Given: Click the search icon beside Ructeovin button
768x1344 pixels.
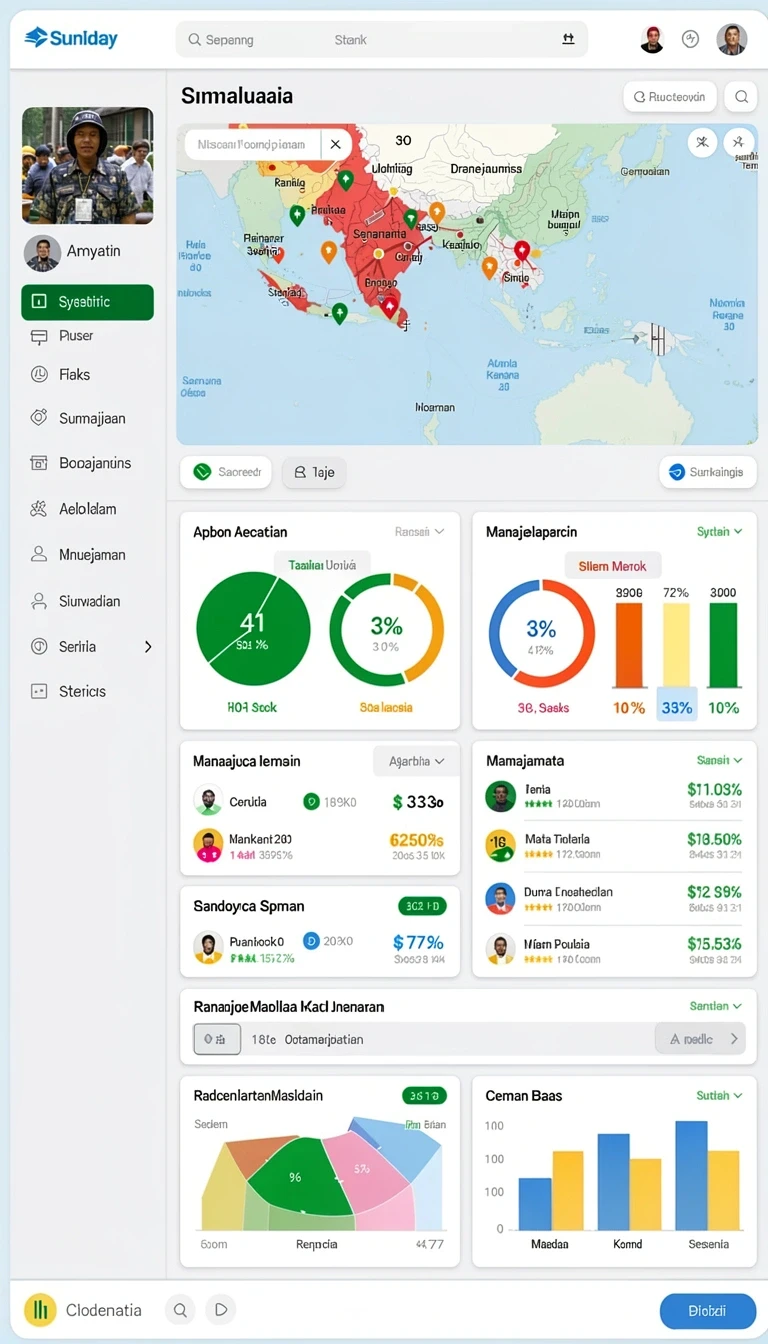Looking at the screenshot, I should 741,97.
